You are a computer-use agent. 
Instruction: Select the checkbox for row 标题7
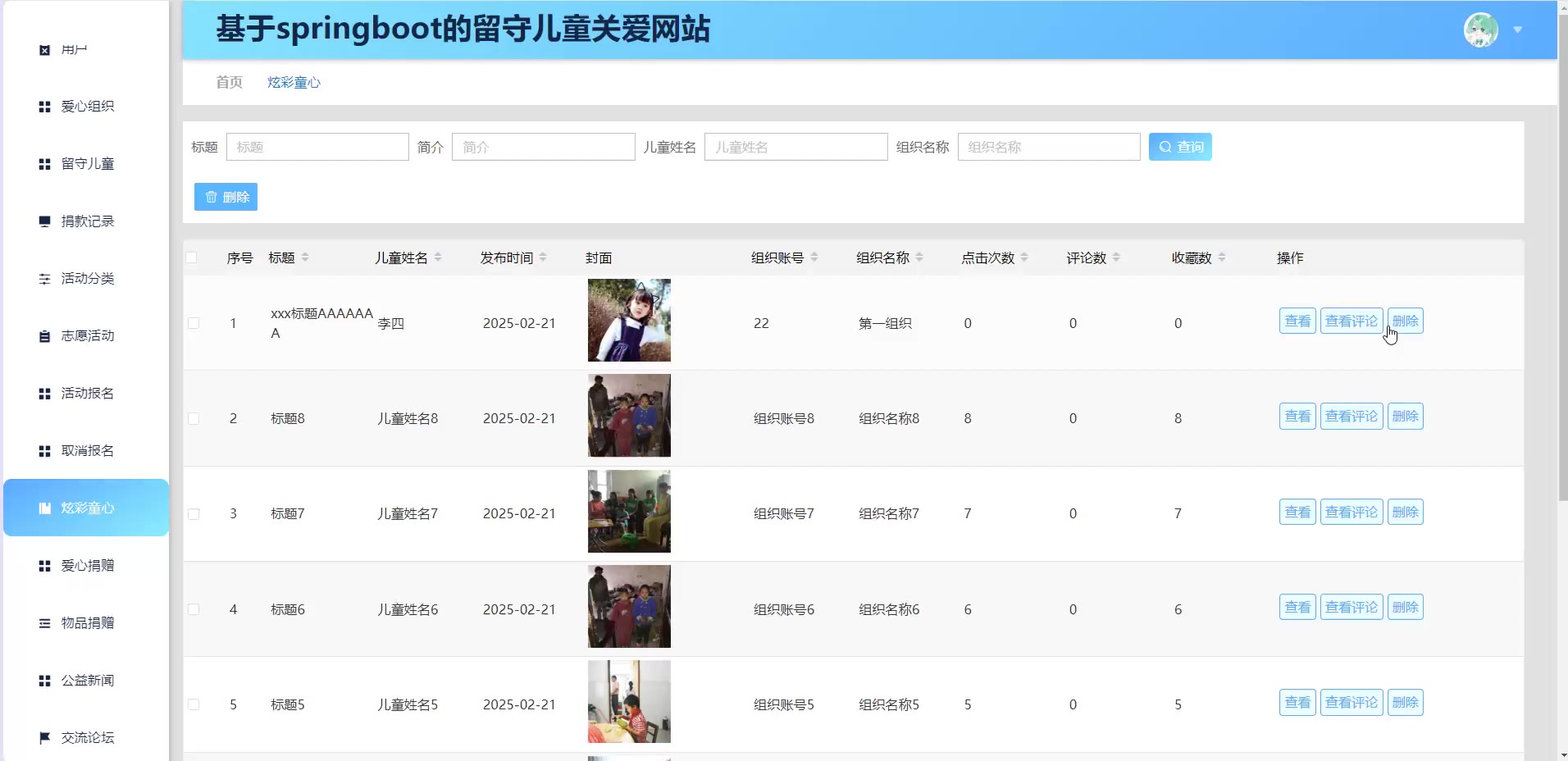(x=194, y=514)
